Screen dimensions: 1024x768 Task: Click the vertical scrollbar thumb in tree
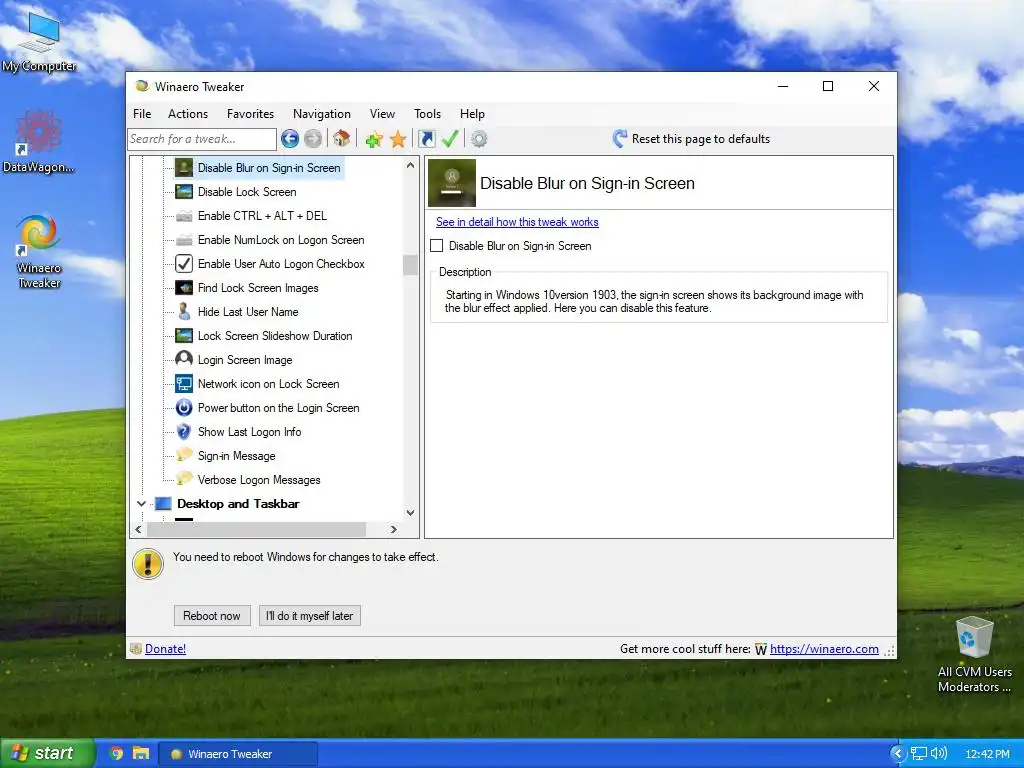point(410,265)
